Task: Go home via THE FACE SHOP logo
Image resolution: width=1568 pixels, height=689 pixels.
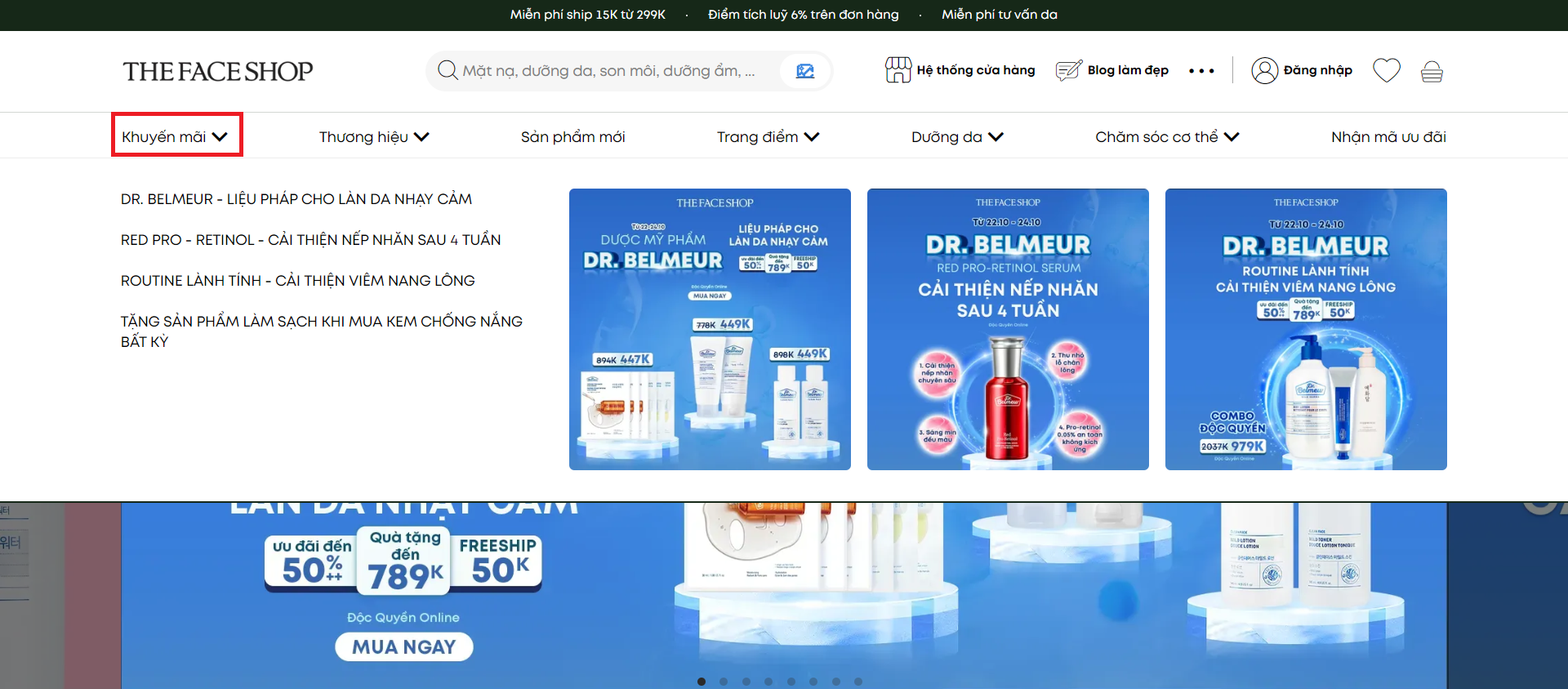Action: [x=218, y=71]
